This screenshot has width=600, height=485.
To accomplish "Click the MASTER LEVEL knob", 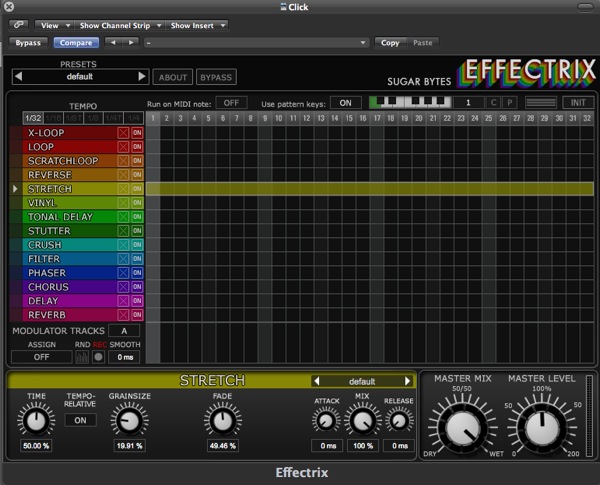I will pyautogui.click(x=542, y=428).
